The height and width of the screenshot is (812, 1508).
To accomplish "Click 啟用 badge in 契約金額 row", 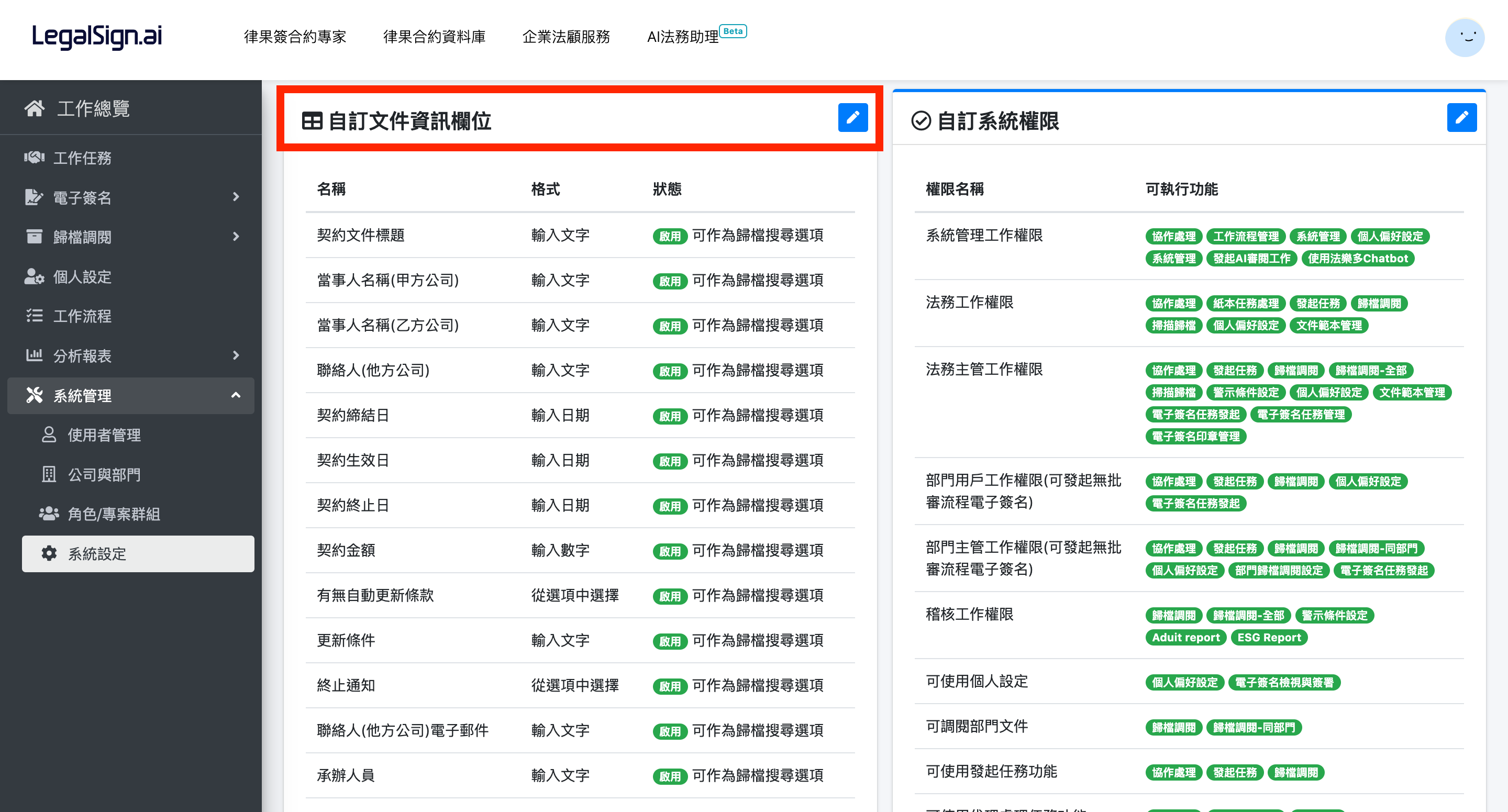I will pyautogui.click(x=670, y=551).
